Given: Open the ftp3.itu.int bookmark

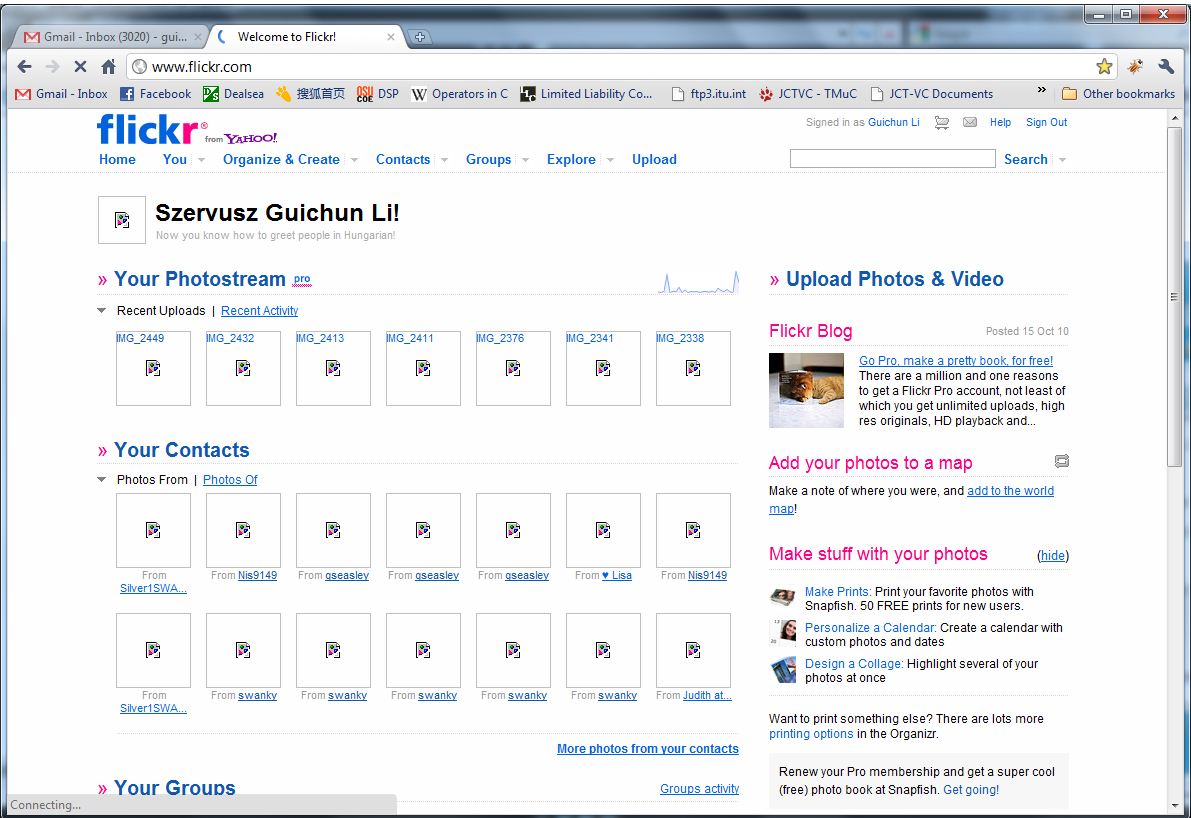Looking at the screenshot, I should tap(709, 94).
